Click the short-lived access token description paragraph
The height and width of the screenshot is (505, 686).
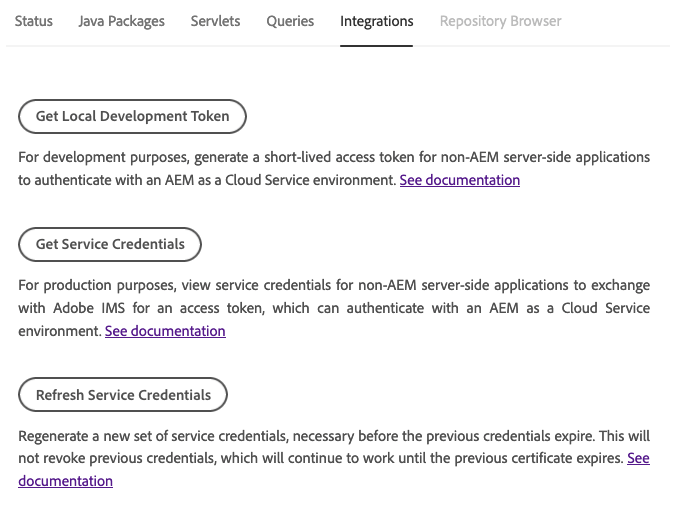pos(300,158)
